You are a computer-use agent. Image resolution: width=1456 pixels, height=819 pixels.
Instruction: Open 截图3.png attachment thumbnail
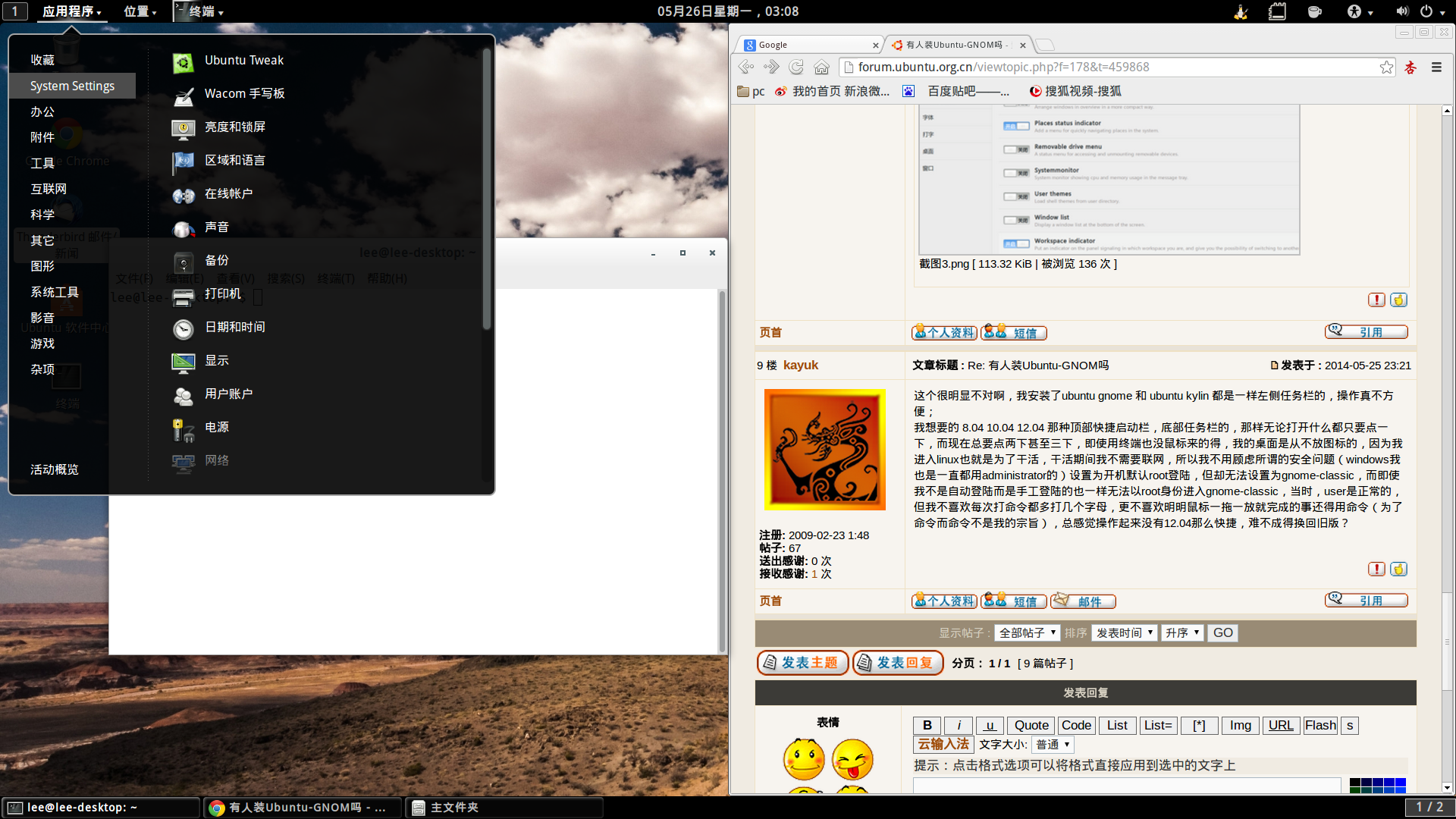pos(1109,179)
